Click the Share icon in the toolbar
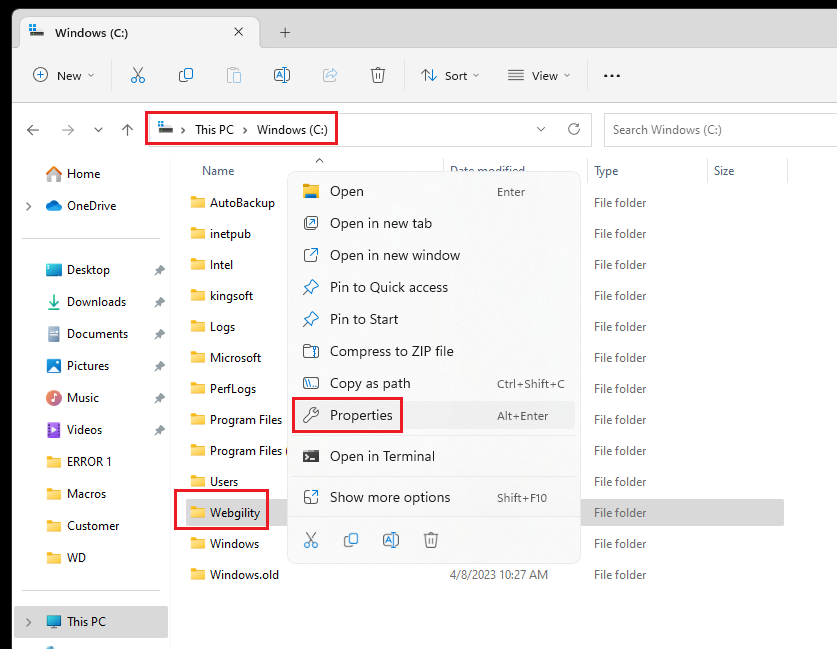This screenshot has height=649, width=837. 330,75
